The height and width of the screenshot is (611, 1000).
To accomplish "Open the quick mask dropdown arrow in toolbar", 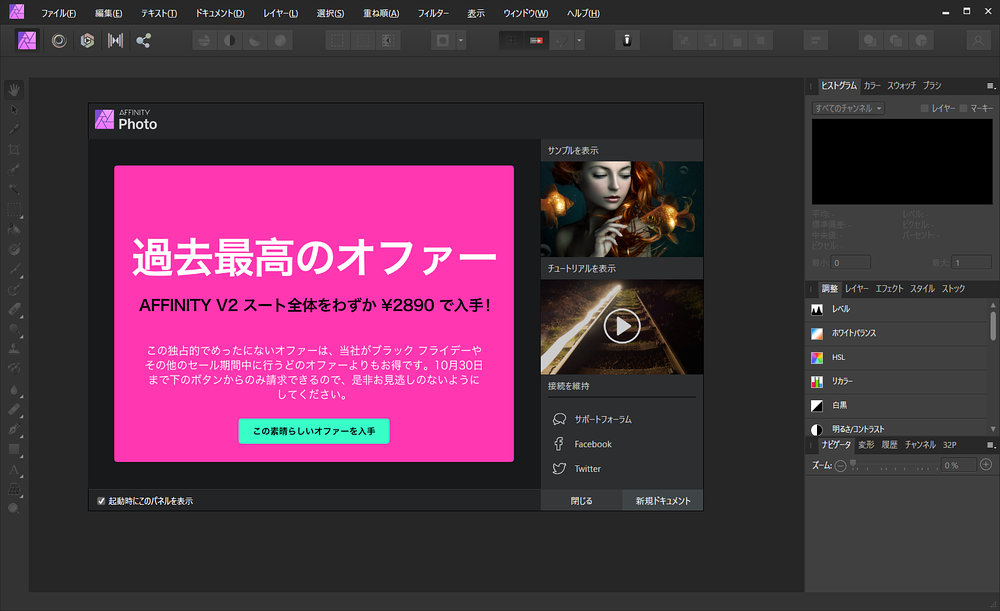I will click(x=461, y=41).
